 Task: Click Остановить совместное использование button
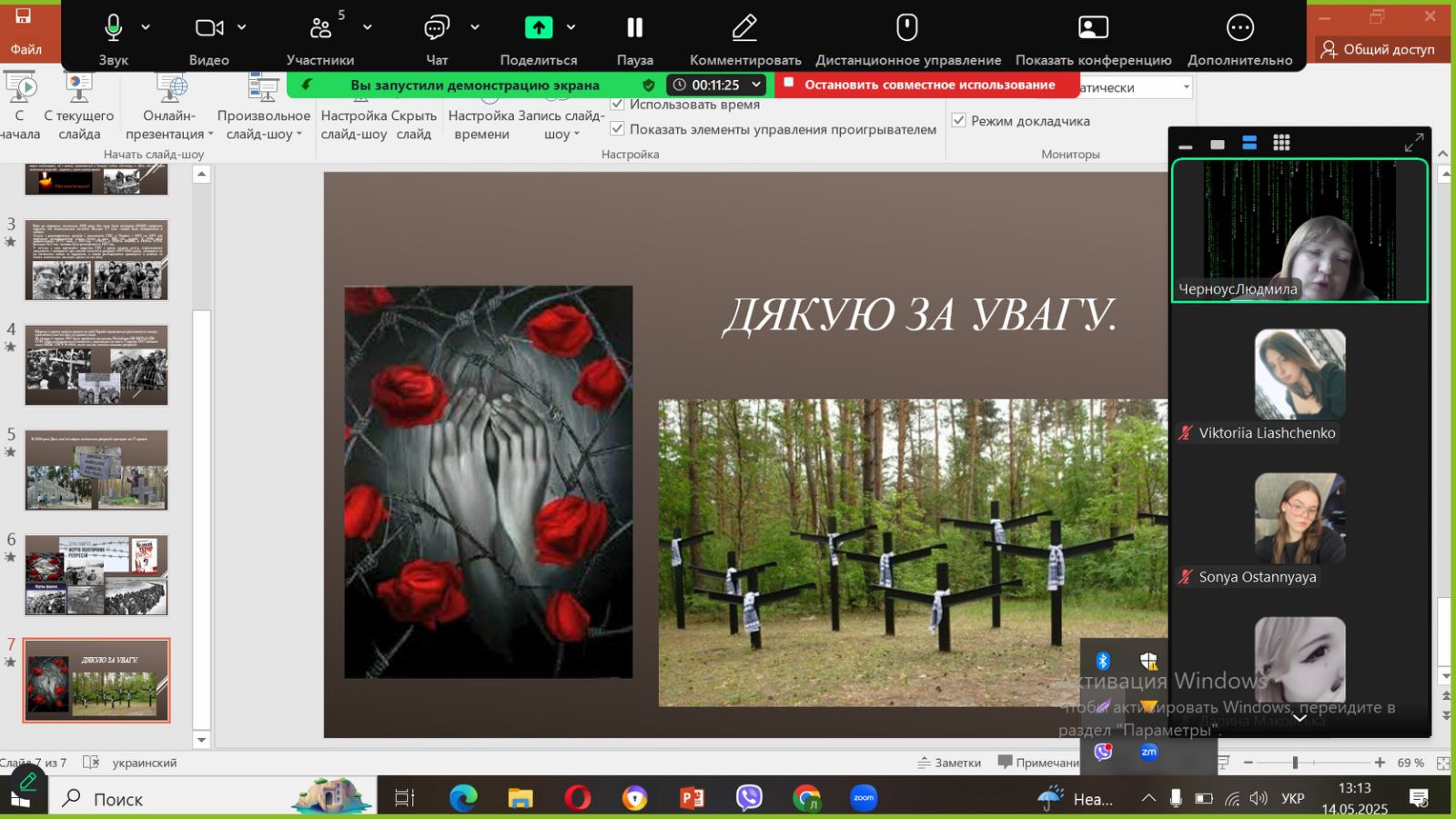(928, 85)
